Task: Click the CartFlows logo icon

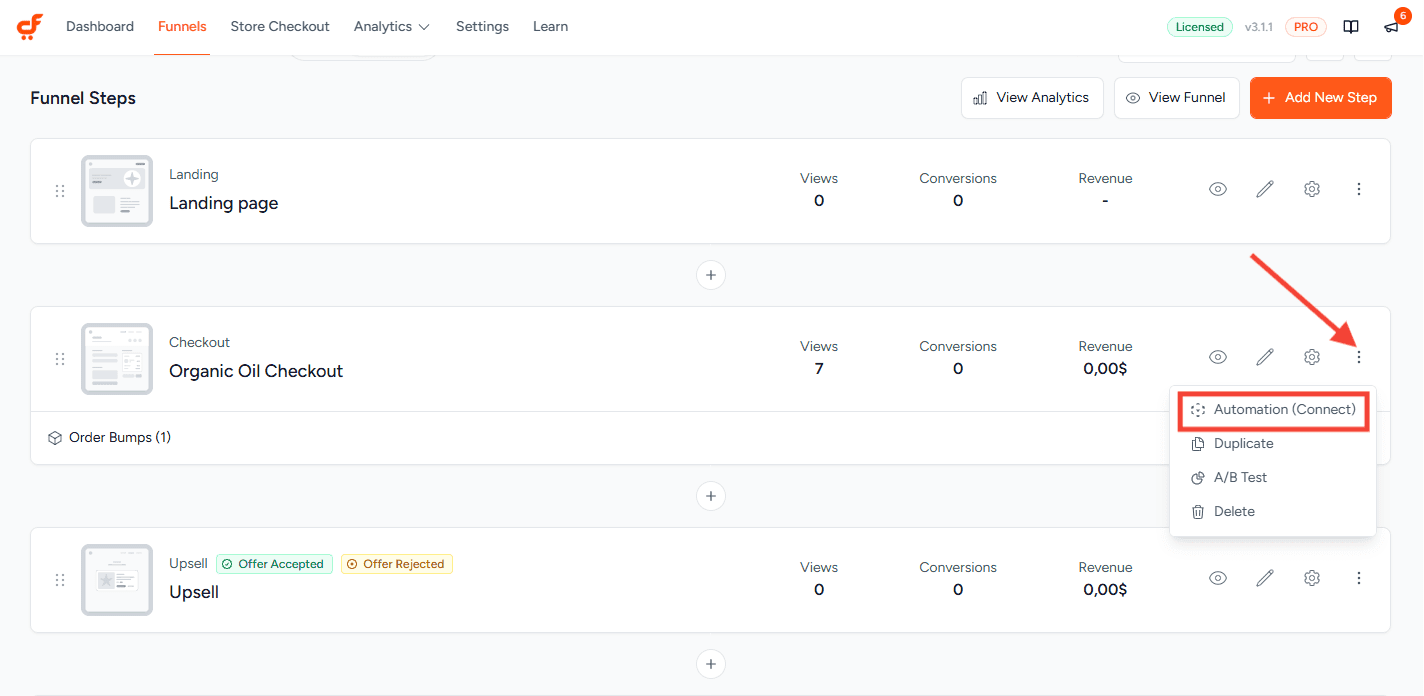Action: click(30, 27)
